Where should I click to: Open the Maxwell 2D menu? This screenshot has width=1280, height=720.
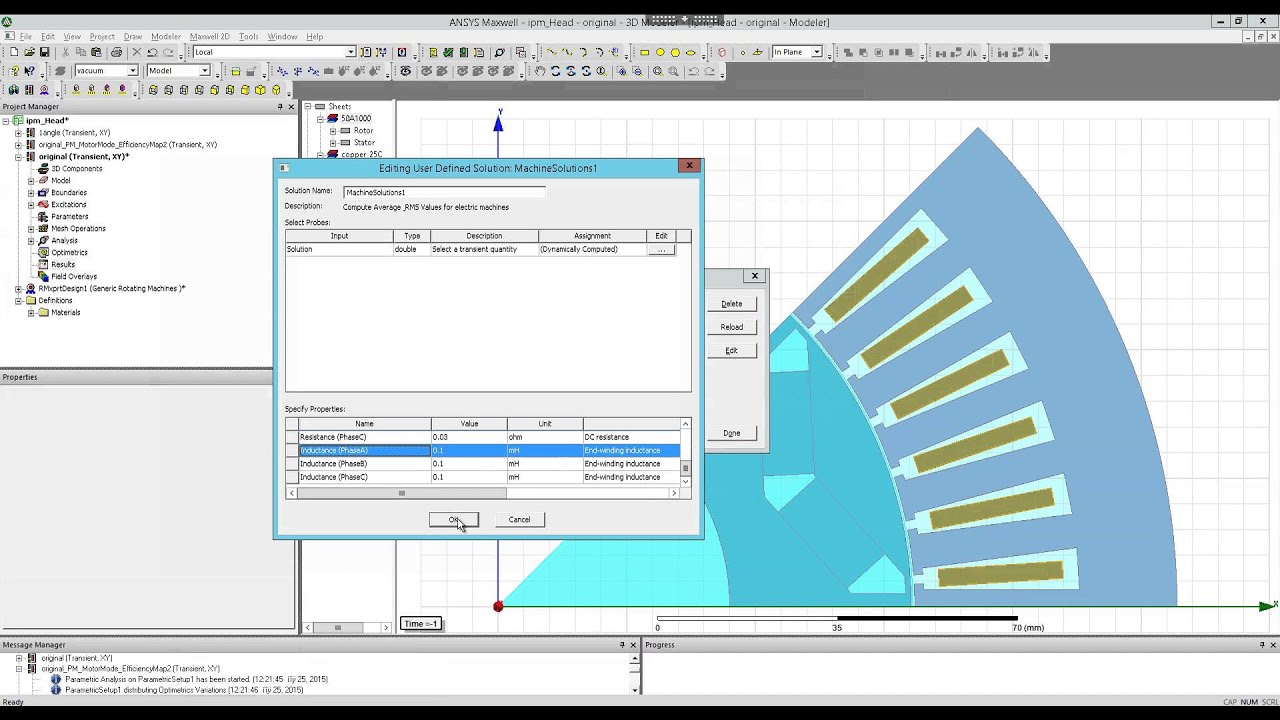point(209,37)
